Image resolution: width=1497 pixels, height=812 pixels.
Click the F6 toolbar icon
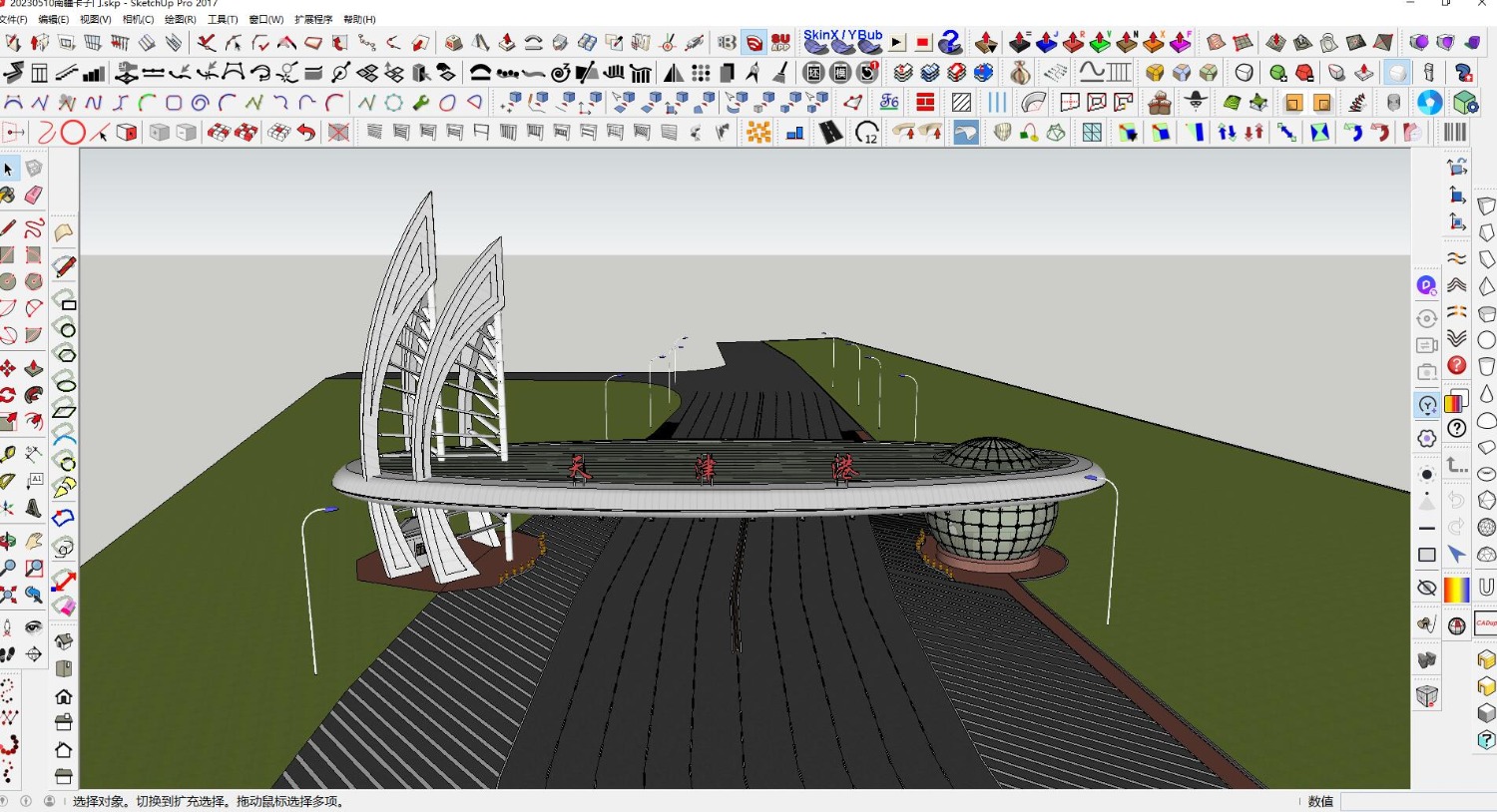[889, 102]
